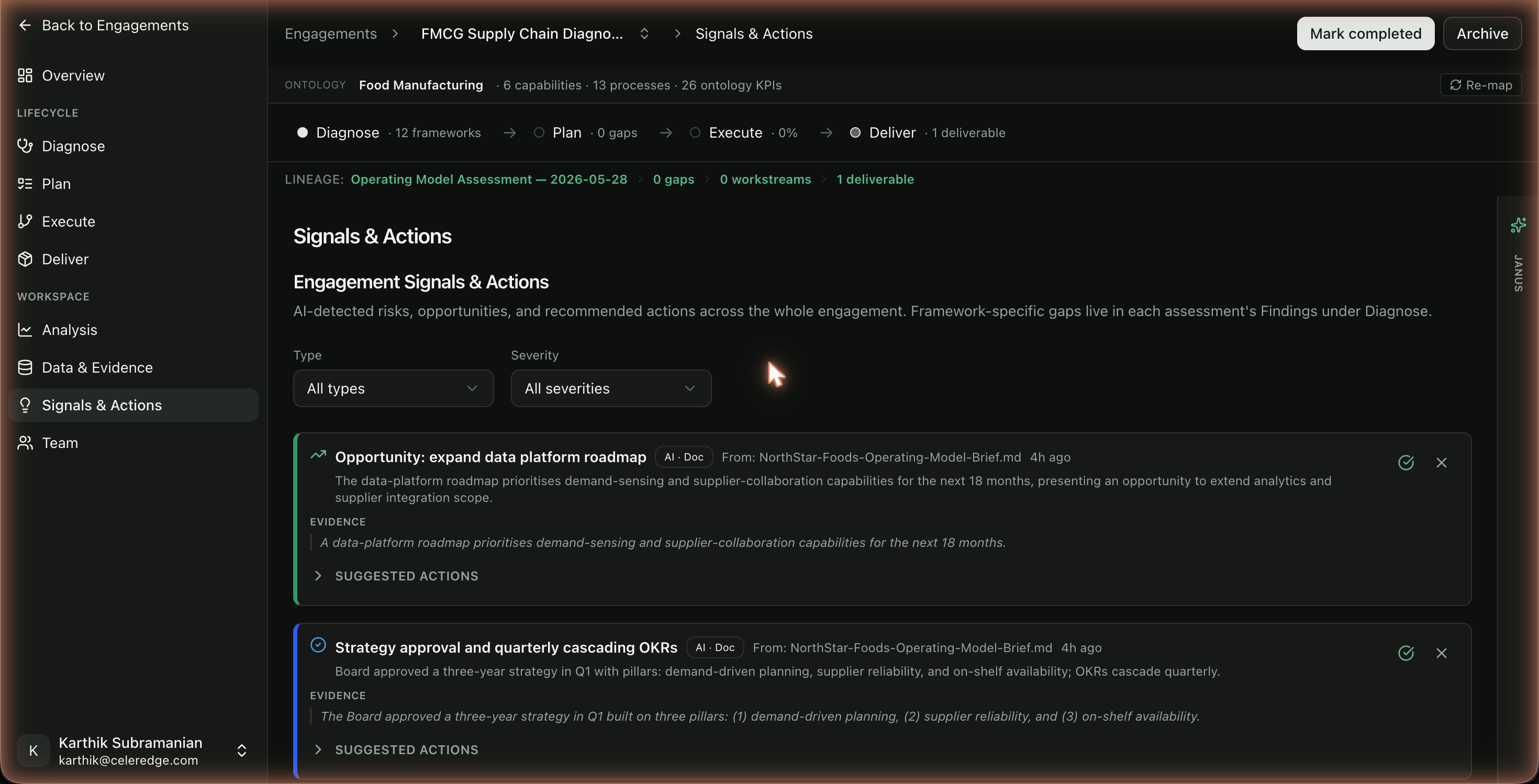The height and width of the screenshot is (784, 1539).
Task: Select the Deliver stage with 1 deliverable
Action: 927,132
